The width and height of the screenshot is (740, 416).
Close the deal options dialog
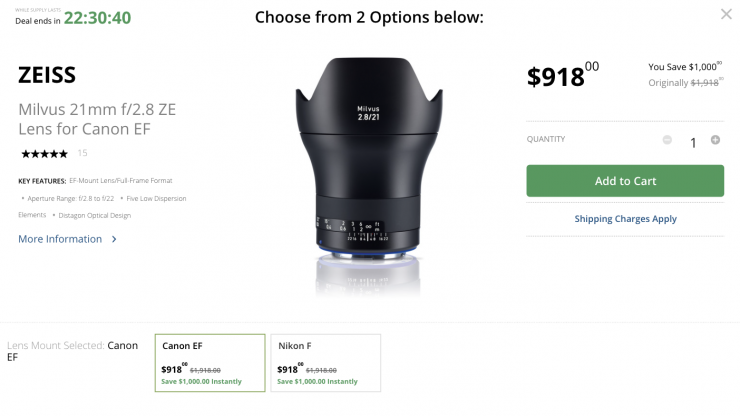click(726, 14)
